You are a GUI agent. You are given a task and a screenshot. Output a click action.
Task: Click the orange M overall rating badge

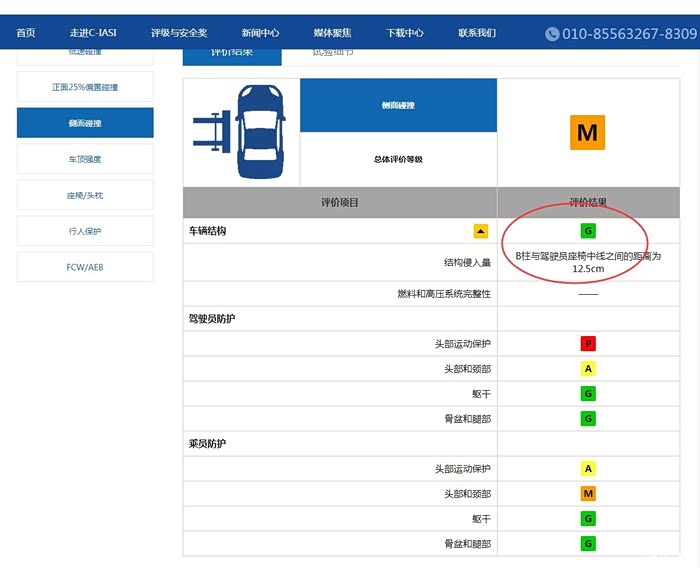(587, 132)
